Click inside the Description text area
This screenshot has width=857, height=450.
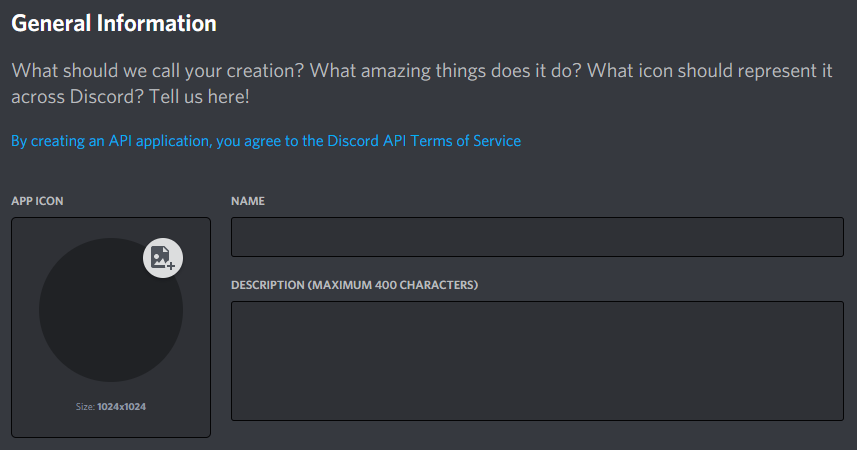pos(537,361)
